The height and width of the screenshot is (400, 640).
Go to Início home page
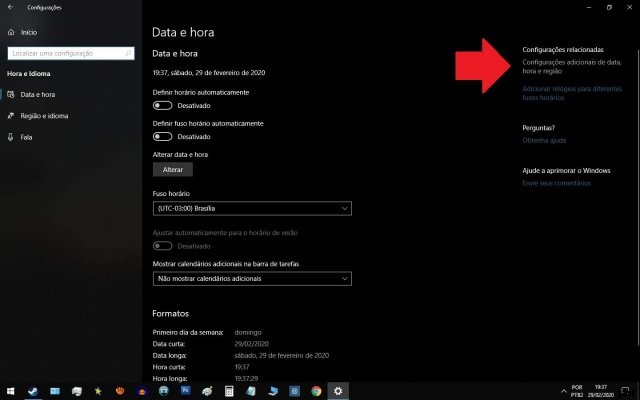pyautogui.click(x=27, y=32)
